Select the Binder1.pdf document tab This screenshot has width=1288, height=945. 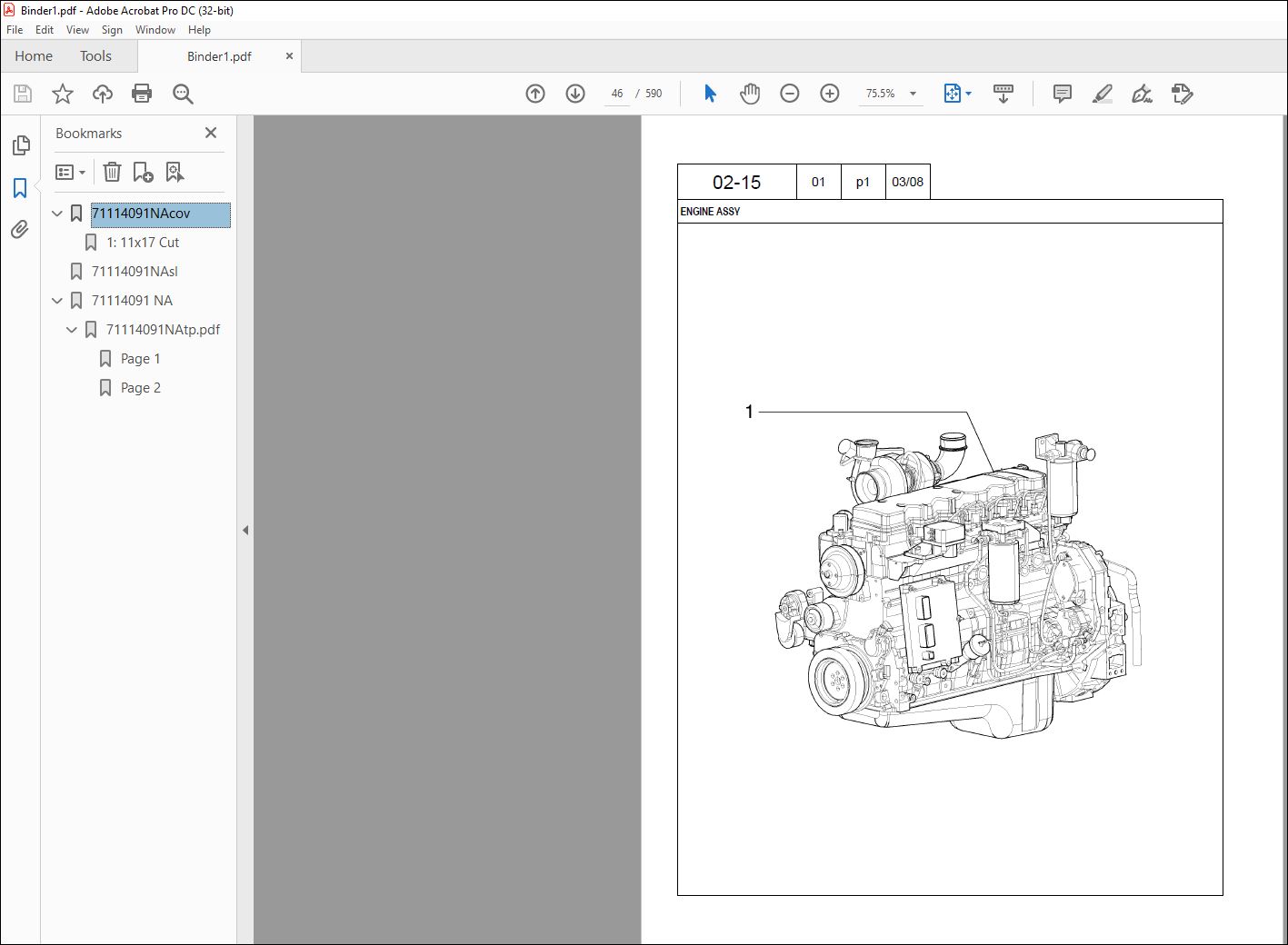tap(219, 56)
